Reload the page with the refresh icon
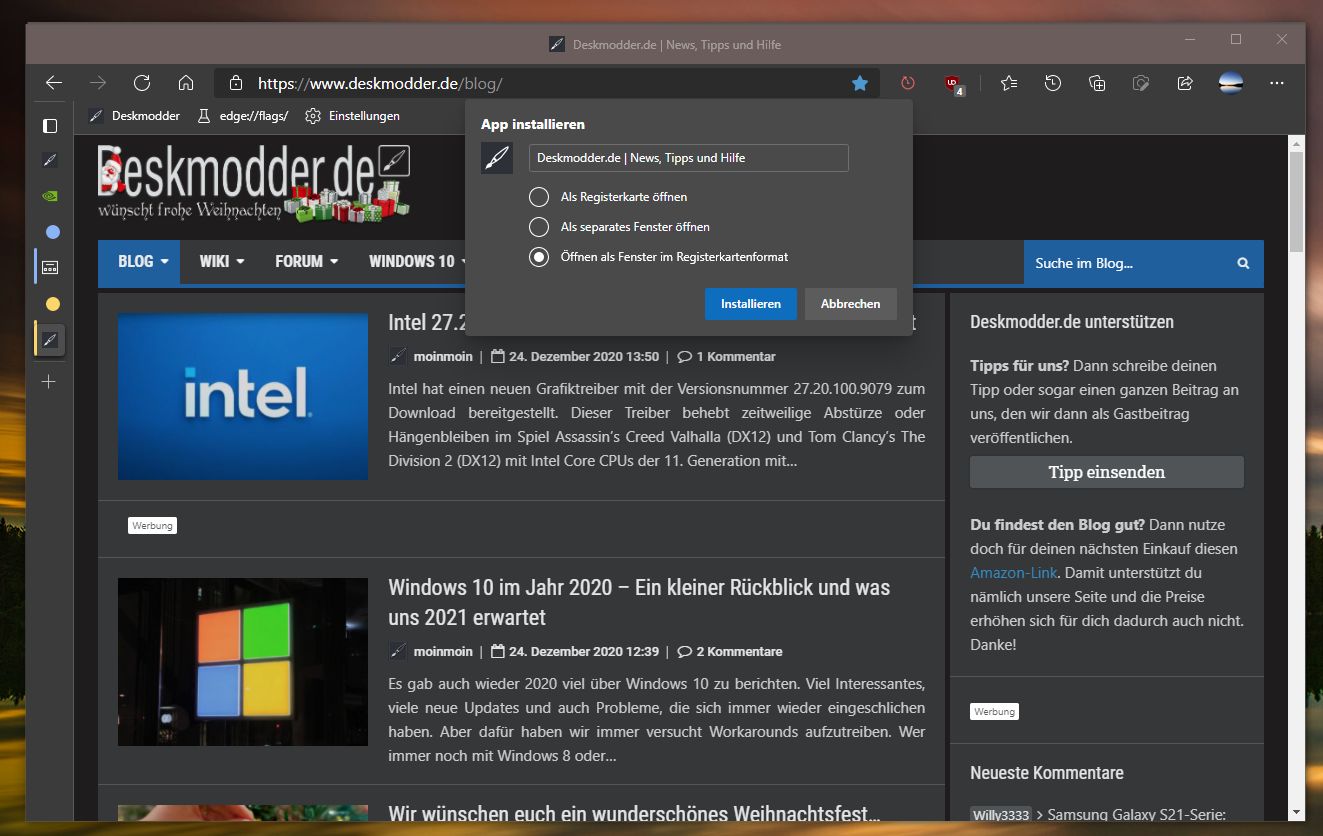Screen dimensions: 1323x836 [142, 83]
